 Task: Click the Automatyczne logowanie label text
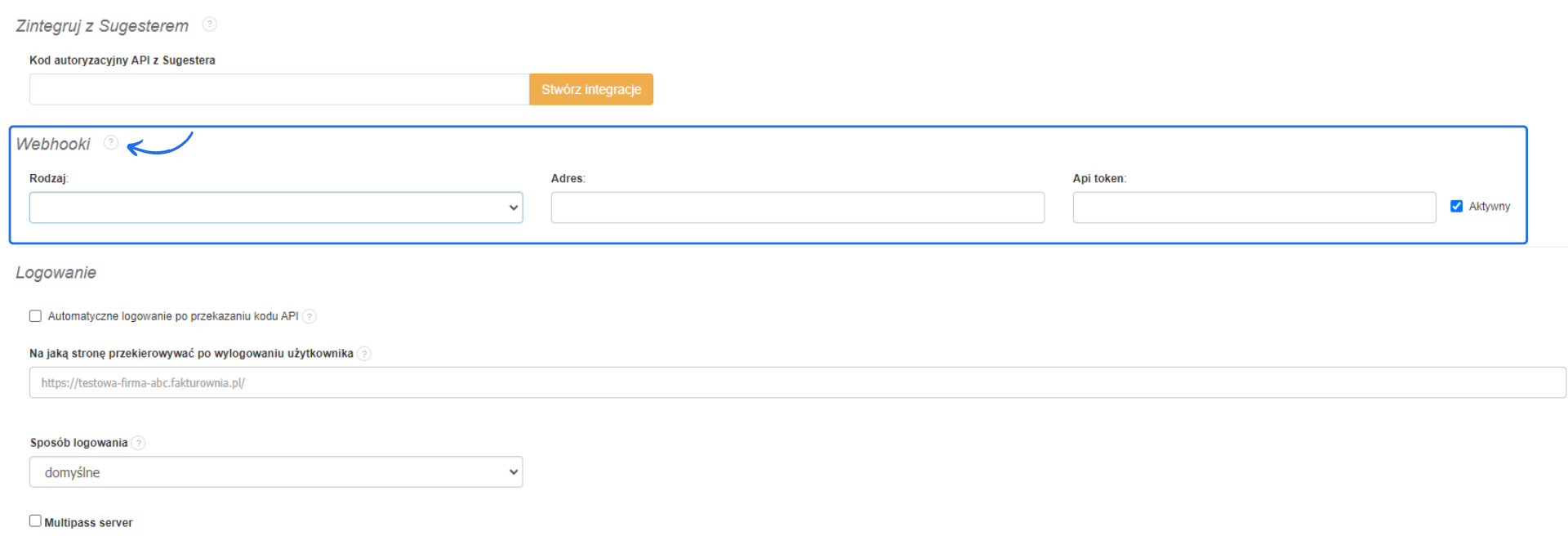pos(173,316)
